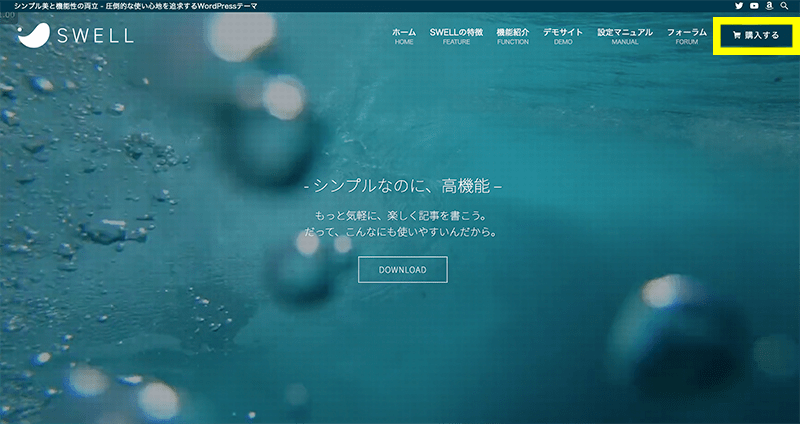The width and height of the screenshot is (800, 424).
Task: Click the top tagline text シンプル美と機能性の両立
Action: coord(56,6)
